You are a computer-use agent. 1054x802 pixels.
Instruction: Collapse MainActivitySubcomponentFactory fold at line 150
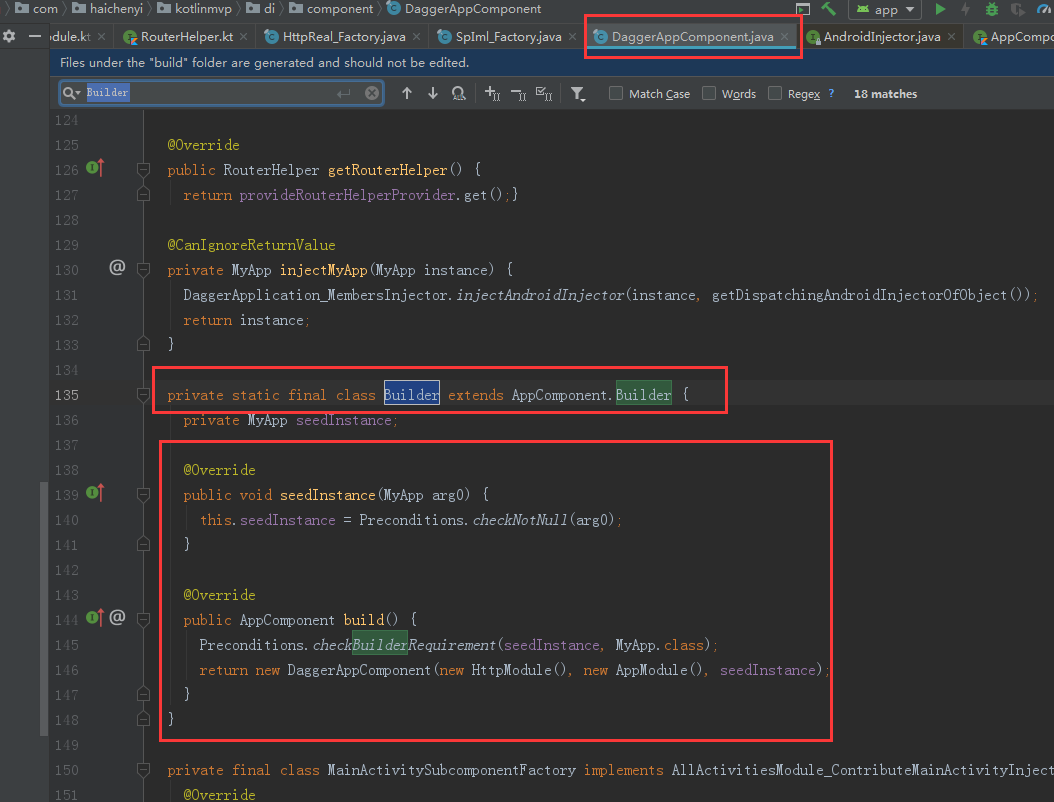coord(143,770)
